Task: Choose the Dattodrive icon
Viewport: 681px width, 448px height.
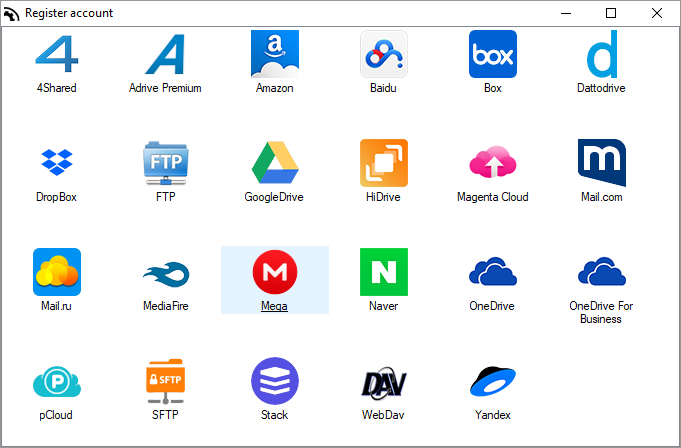Action: [x=602, y=54]
